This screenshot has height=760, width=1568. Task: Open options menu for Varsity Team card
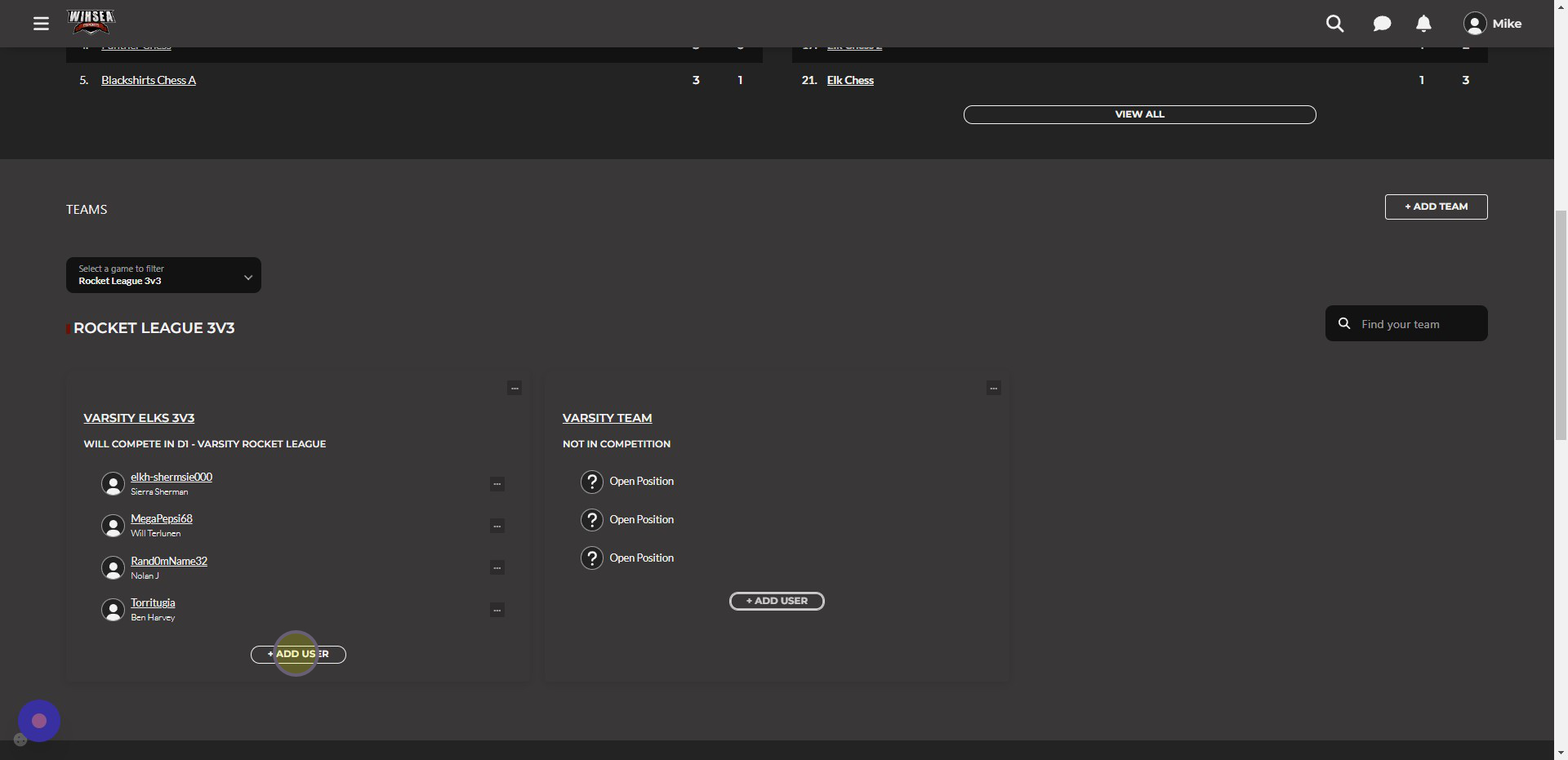pyautogui.click(x=993, y=388)
